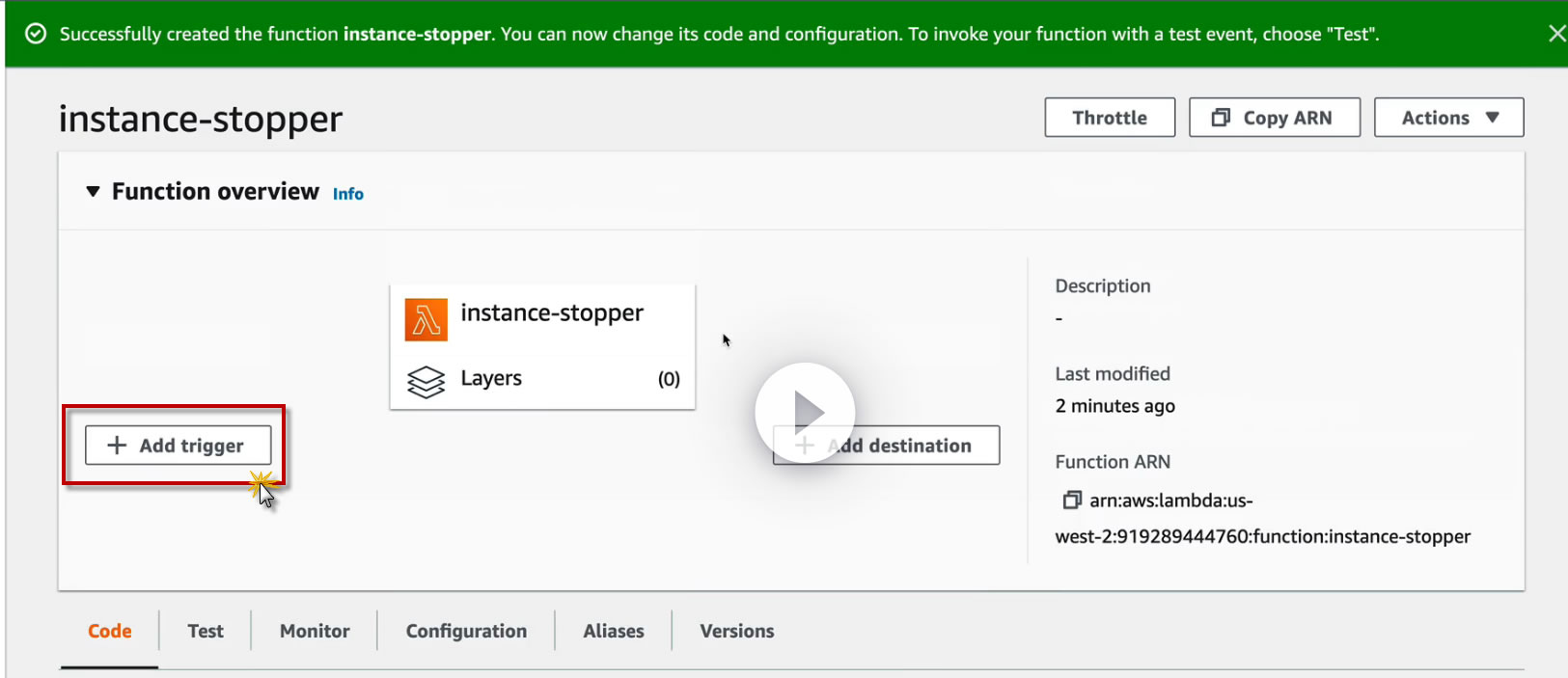Switch to the Test tab
The image size is (1568, 678).
click(x=206, y=631)
